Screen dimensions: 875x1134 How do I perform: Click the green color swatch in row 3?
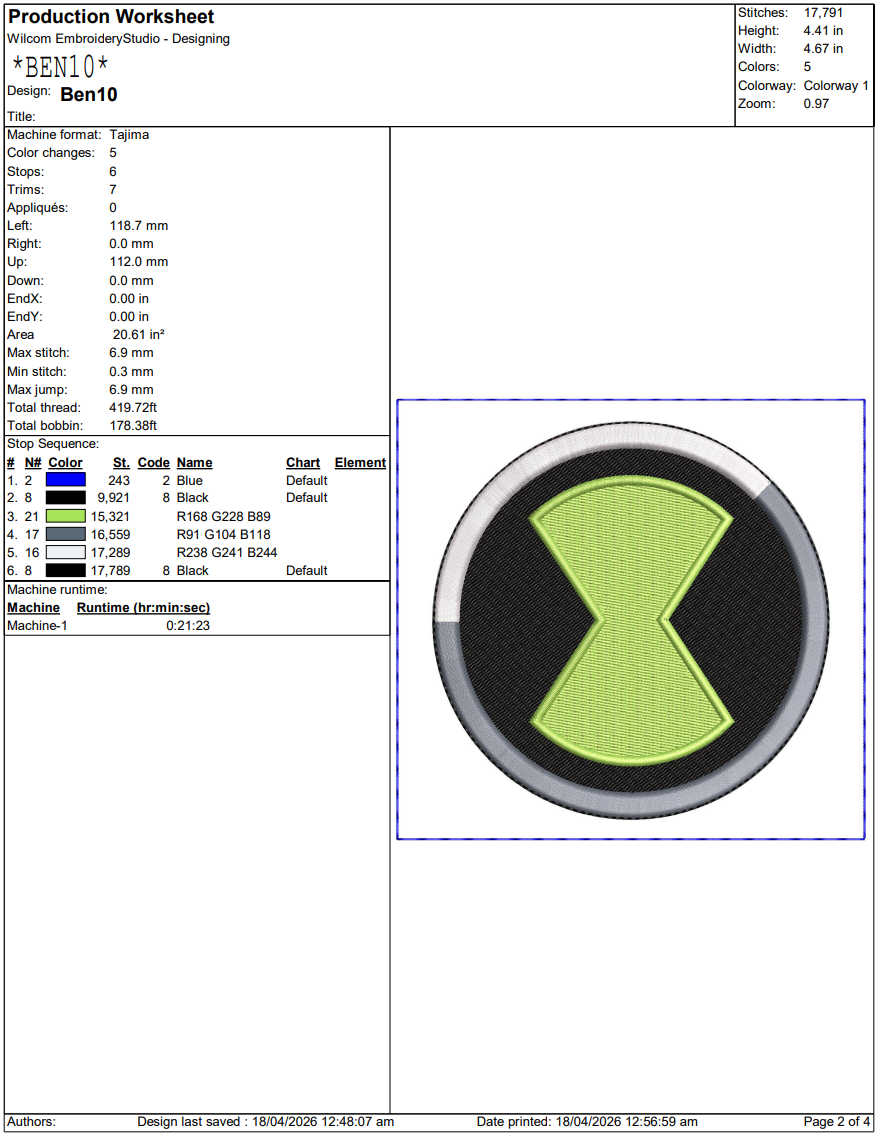coord(65,516)
